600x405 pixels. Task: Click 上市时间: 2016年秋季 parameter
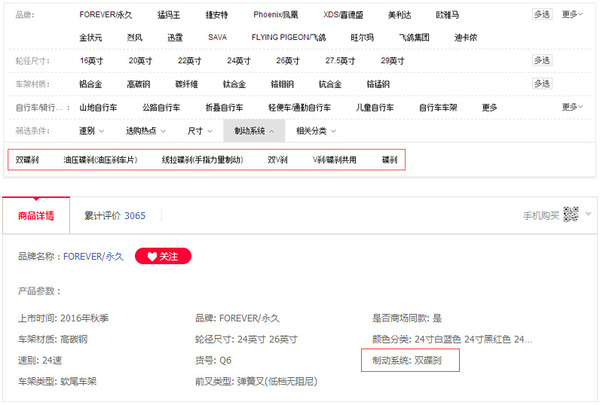click(63, 318)
